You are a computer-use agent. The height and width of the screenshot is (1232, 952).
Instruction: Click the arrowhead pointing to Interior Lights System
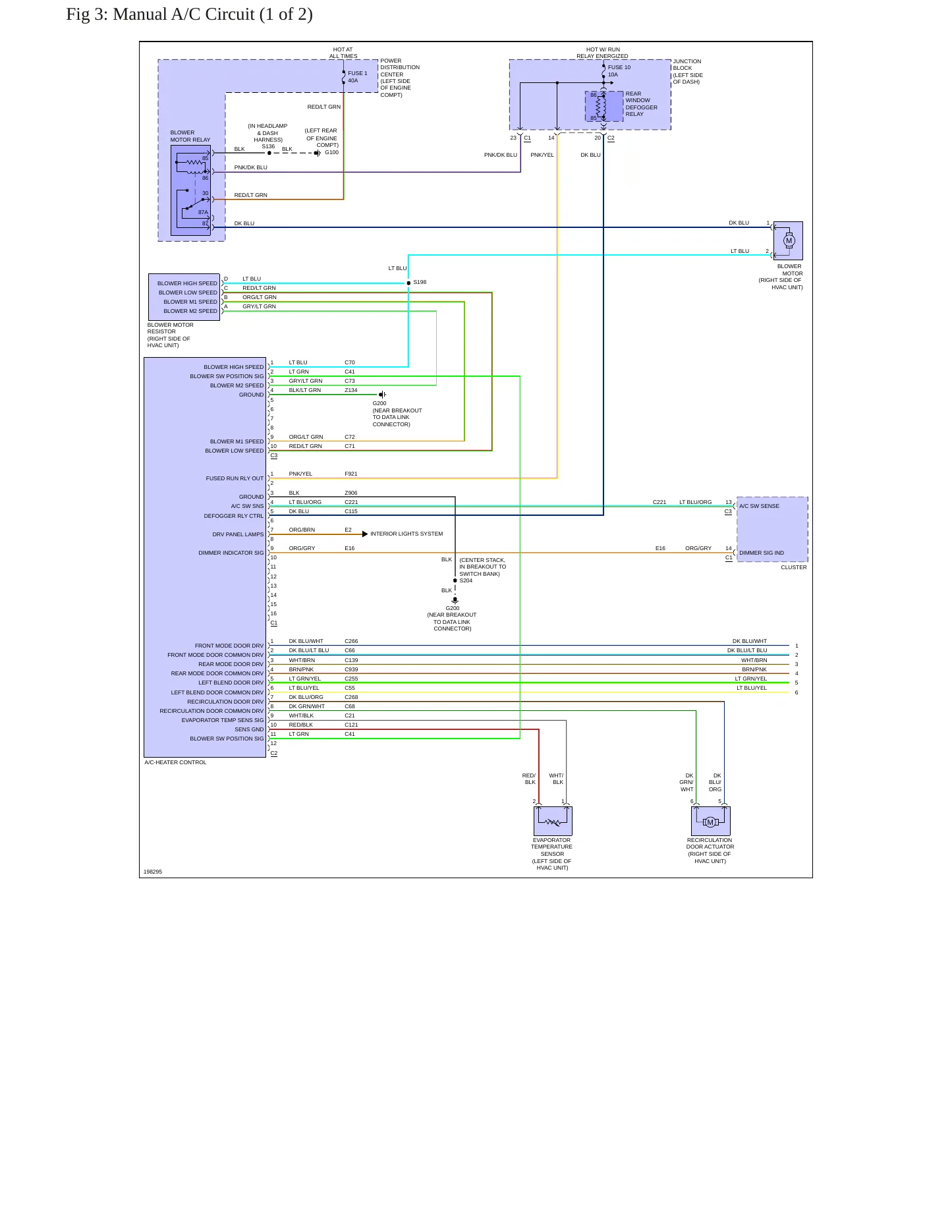365,534
